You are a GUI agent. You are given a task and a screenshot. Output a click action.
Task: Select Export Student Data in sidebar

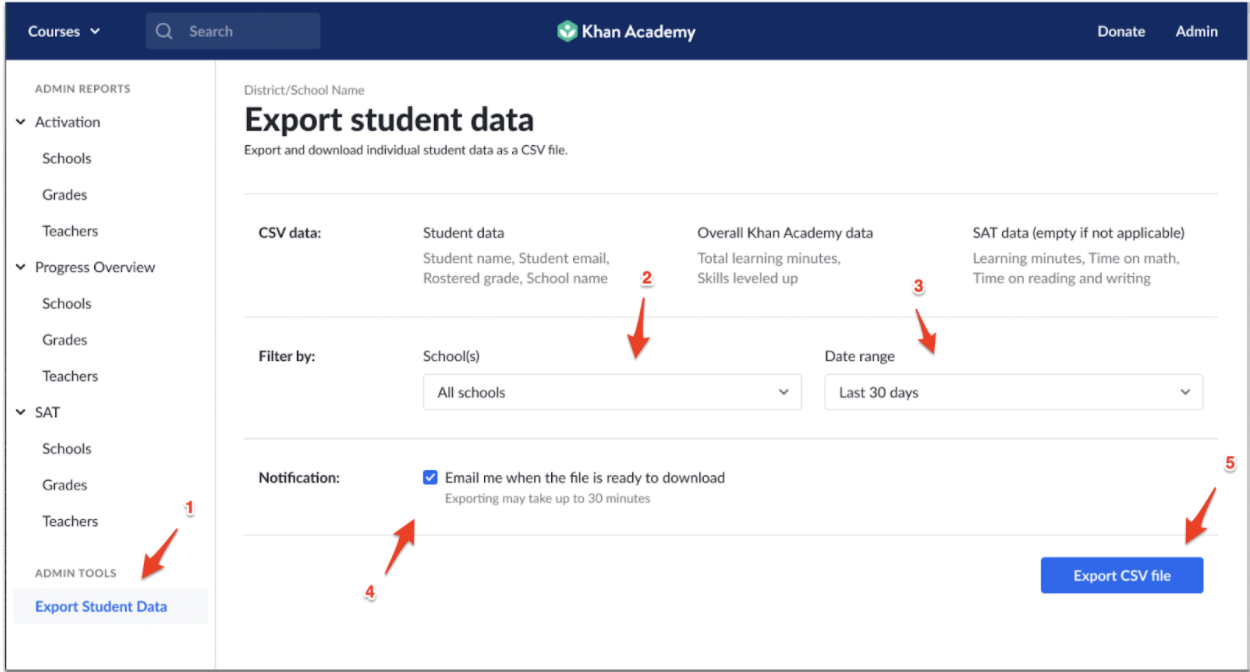pyautogui.click(x=110, y=606)
